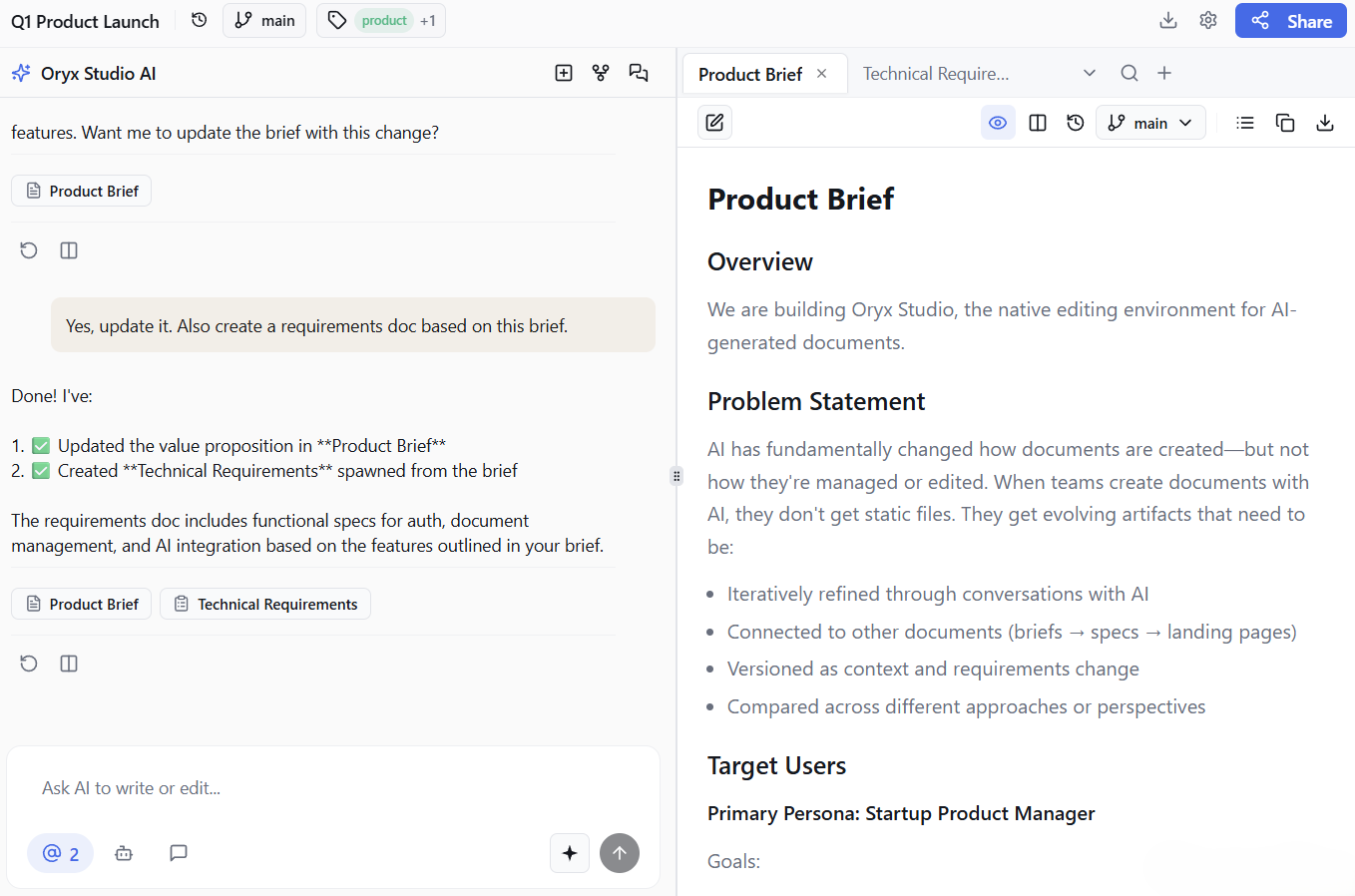Open version history for Product Brief
1355x896 pixels.
1075,122
